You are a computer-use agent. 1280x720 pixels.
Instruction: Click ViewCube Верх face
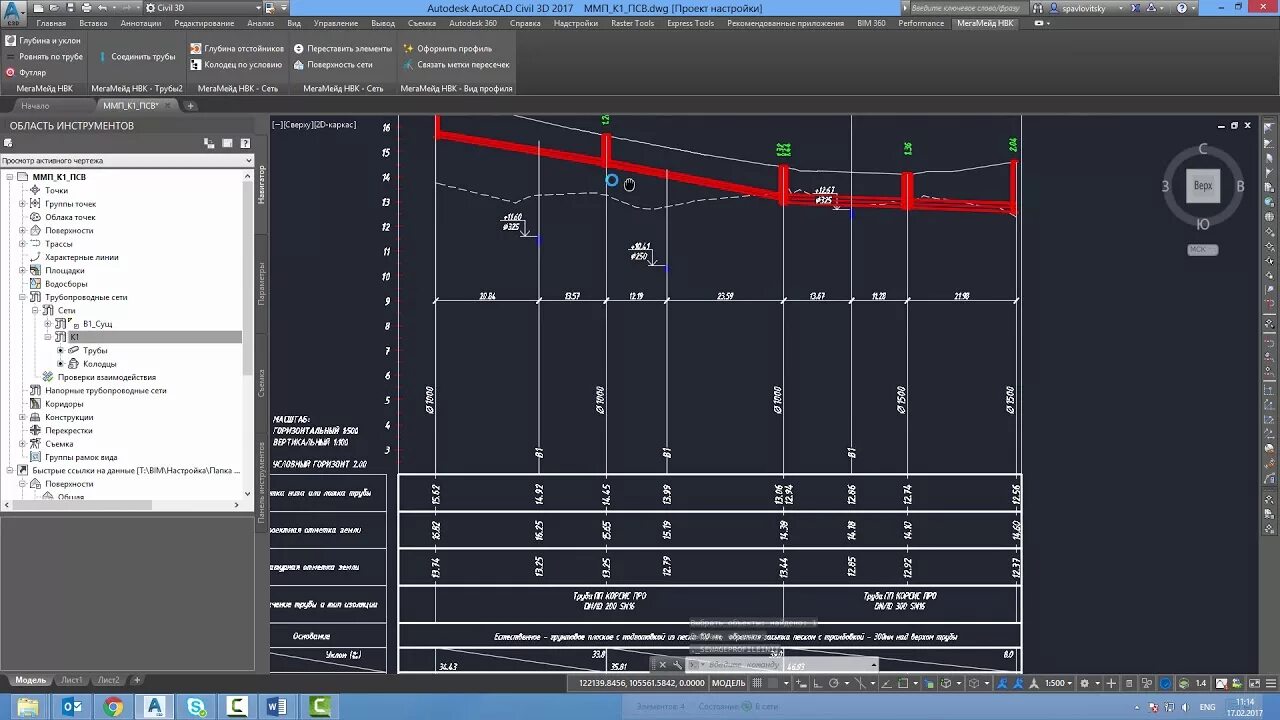(1203, 186)
